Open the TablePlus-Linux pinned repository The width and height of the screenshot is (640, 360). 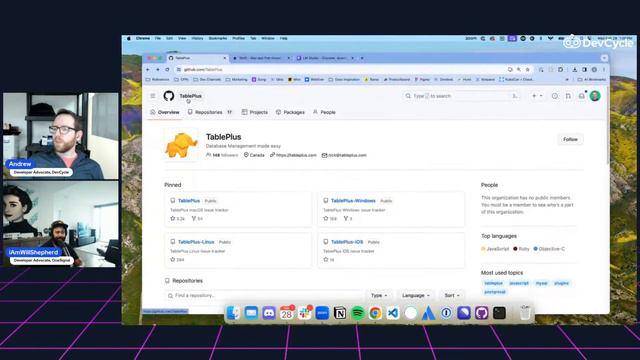tap(196, 242)
